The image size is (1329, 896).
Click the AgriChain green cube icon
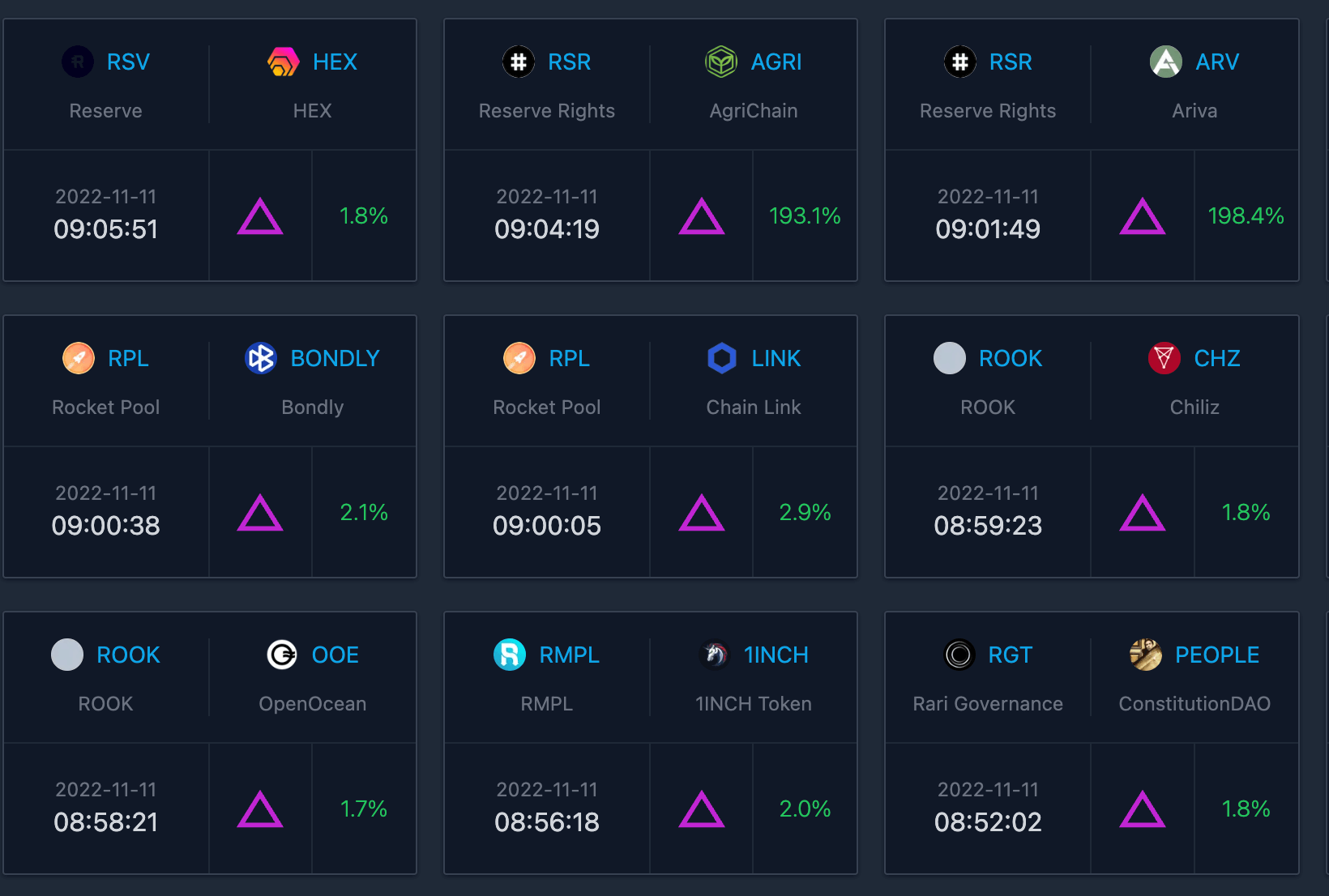click(720, 62)
